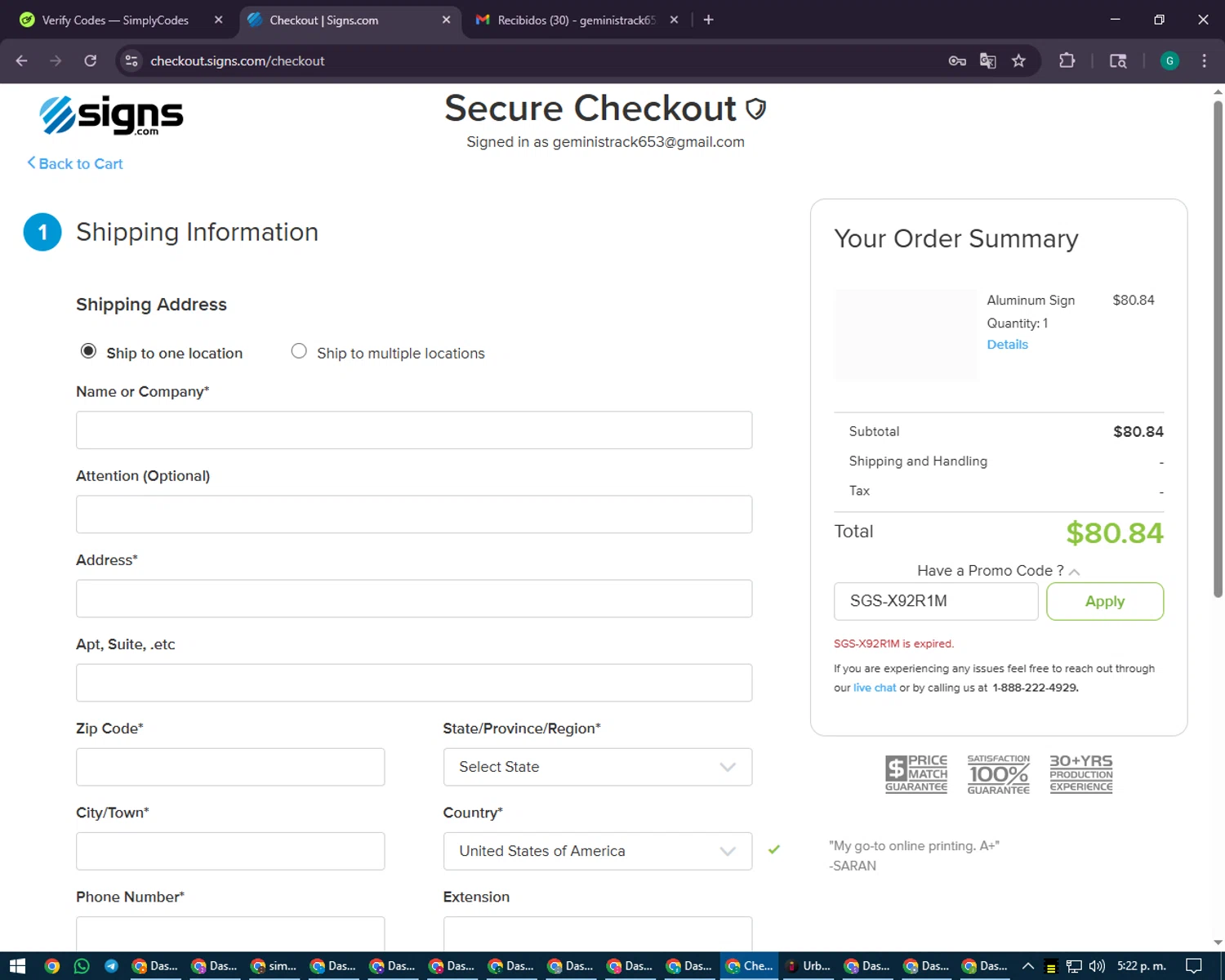The width and height of the screenshot is (1225, 980).
Task: Open the Chrome three-dot menu
Action: click(1204, 60)
